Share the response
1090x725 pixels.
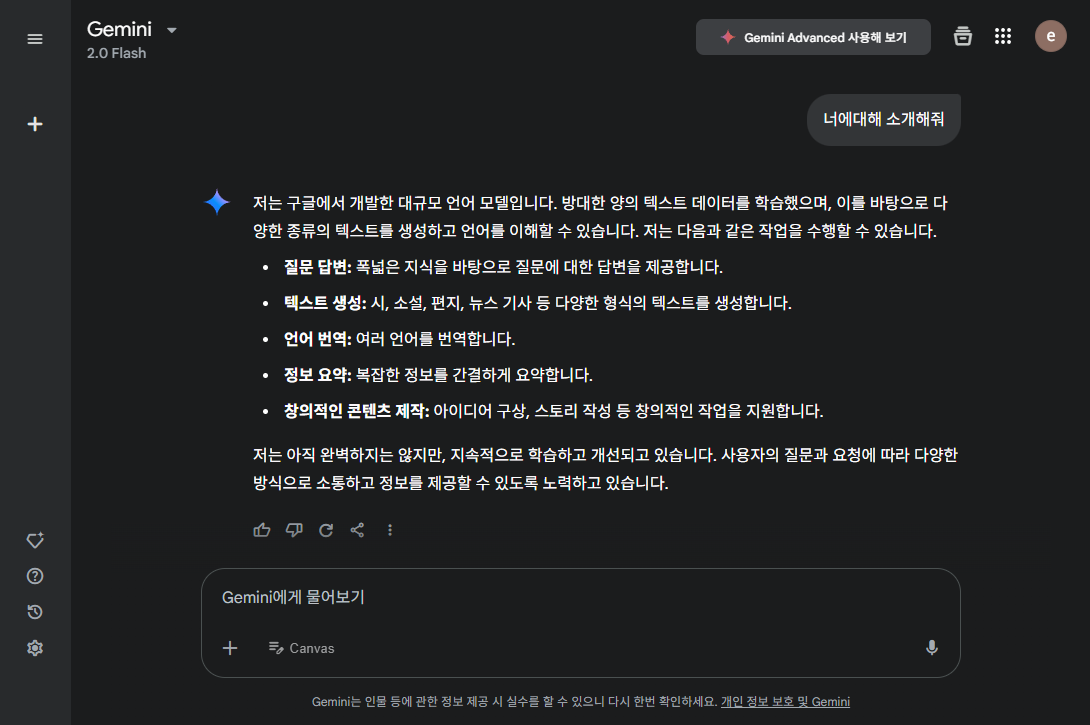[357, 530]
